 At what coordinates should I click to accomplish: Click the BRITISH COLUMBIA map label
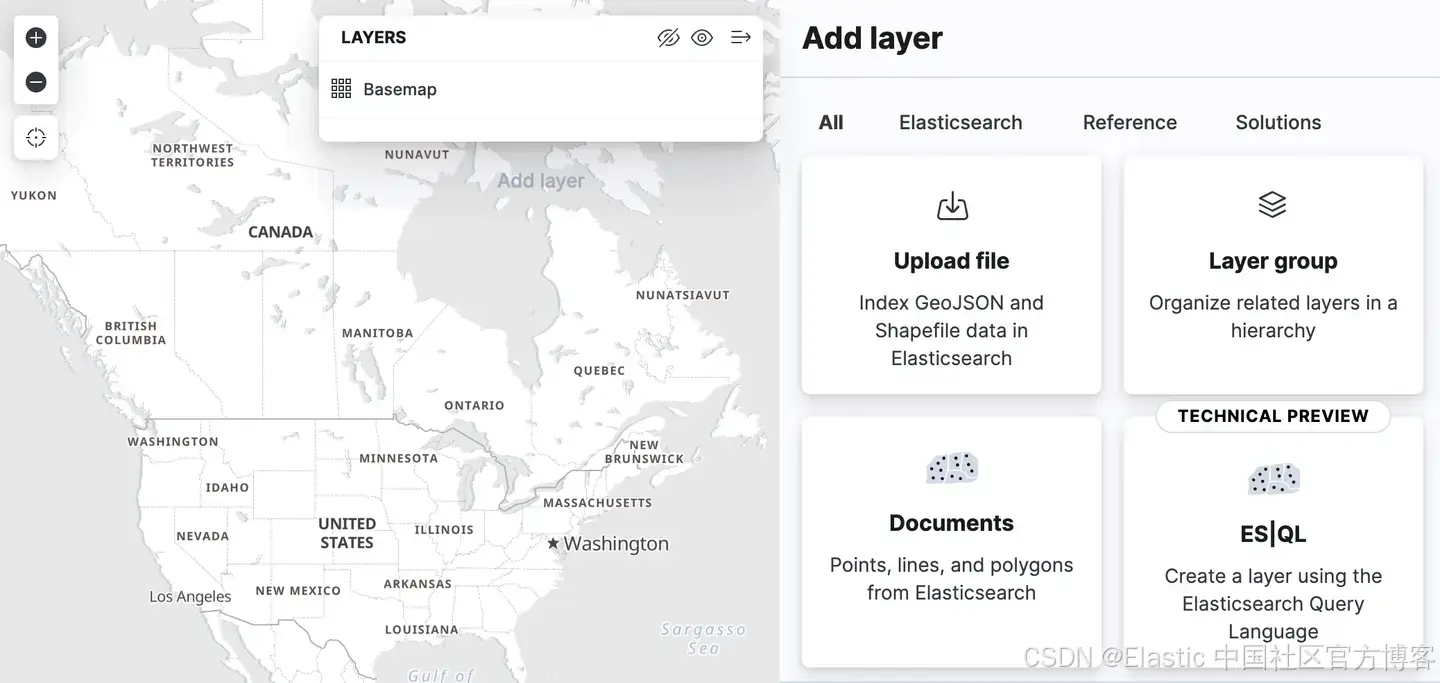pos(131,333)
